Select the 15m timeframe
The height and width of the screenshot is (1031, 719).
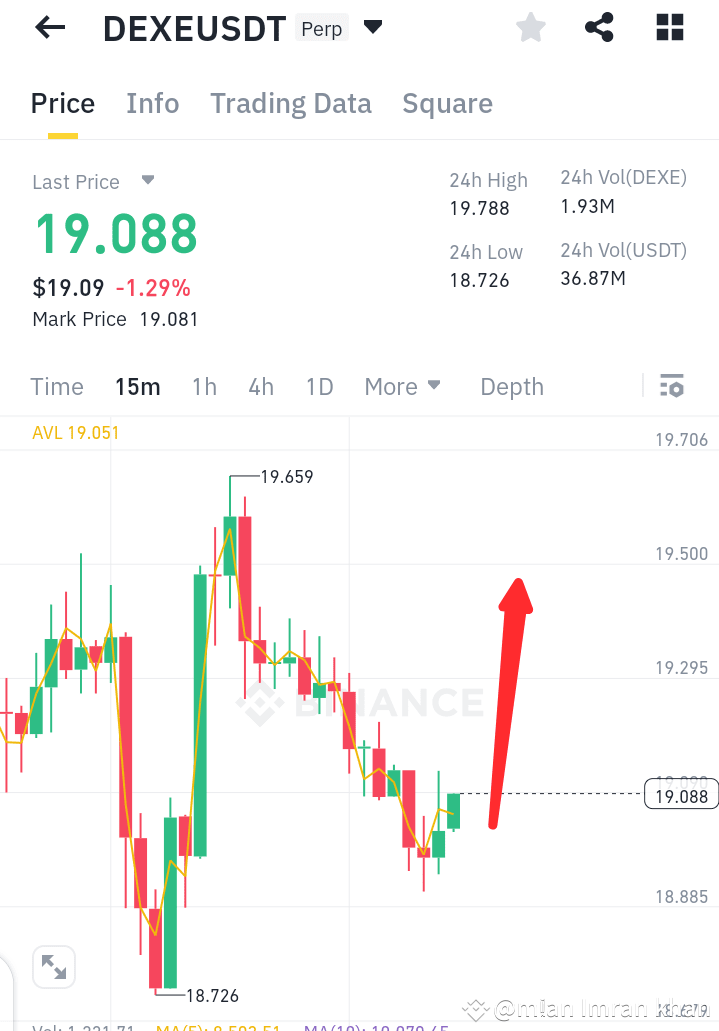click(138, 386)
